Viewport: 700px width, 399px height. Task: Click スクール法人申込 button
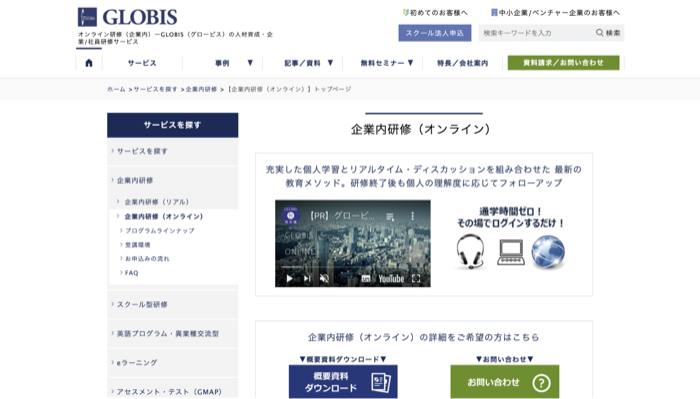pos(435,33)
